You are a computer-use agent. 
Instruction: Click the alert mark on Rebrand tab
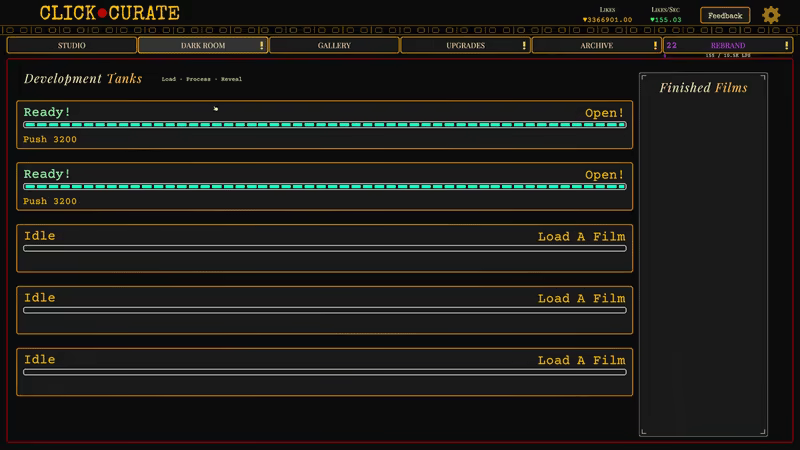(x=786, y=45)
